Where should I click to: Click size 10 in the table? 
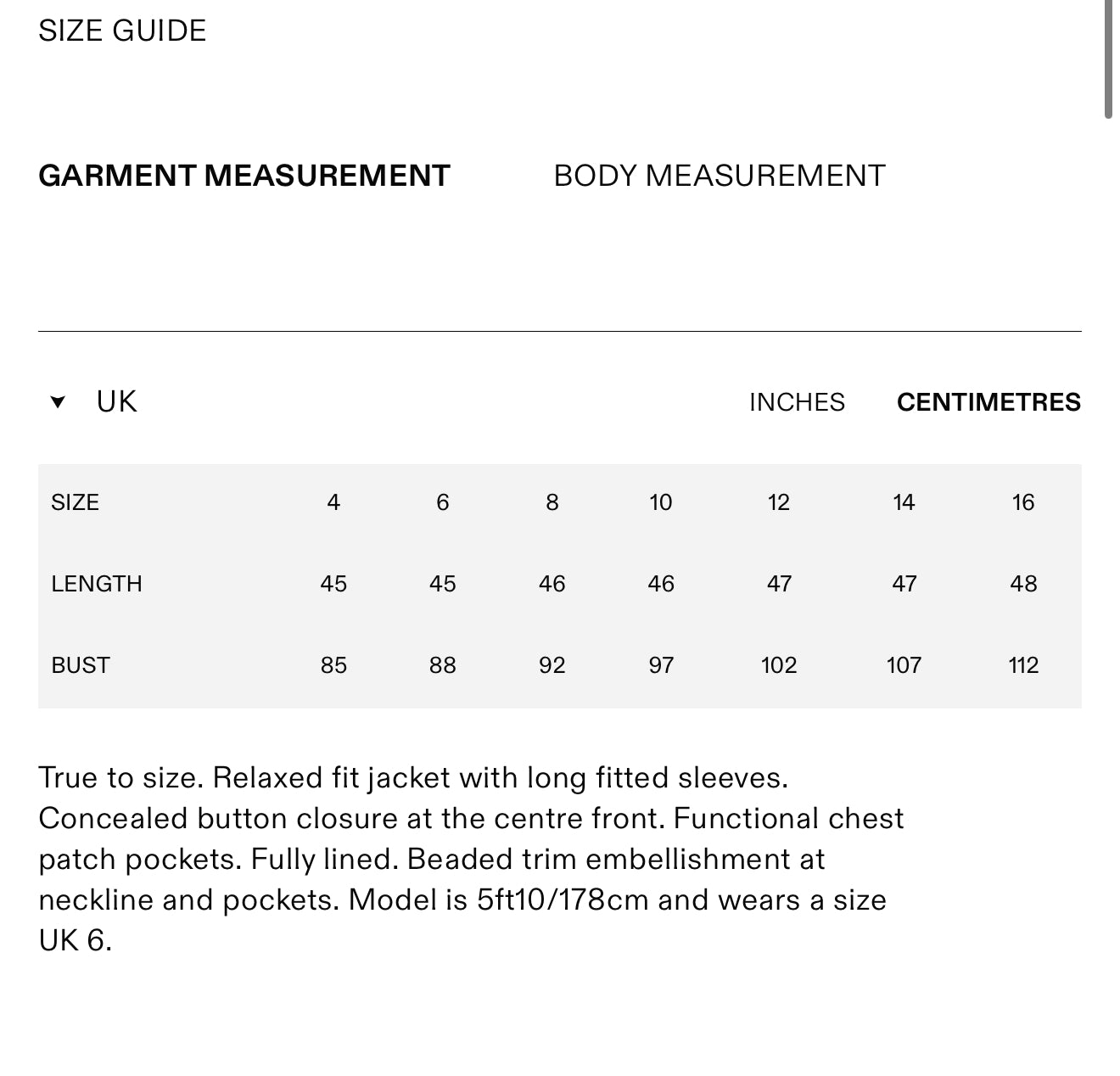point(661,502)
